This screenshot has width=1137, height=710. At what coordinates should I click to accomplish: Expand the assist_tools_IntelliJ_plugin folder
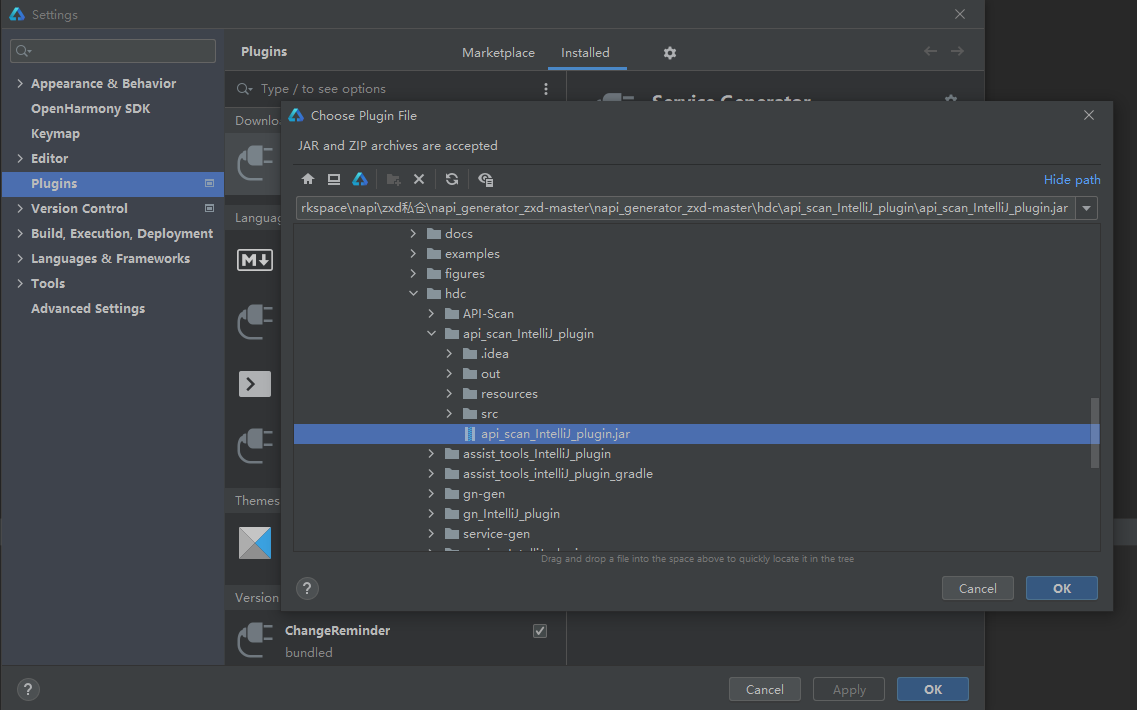click(431, 454)
